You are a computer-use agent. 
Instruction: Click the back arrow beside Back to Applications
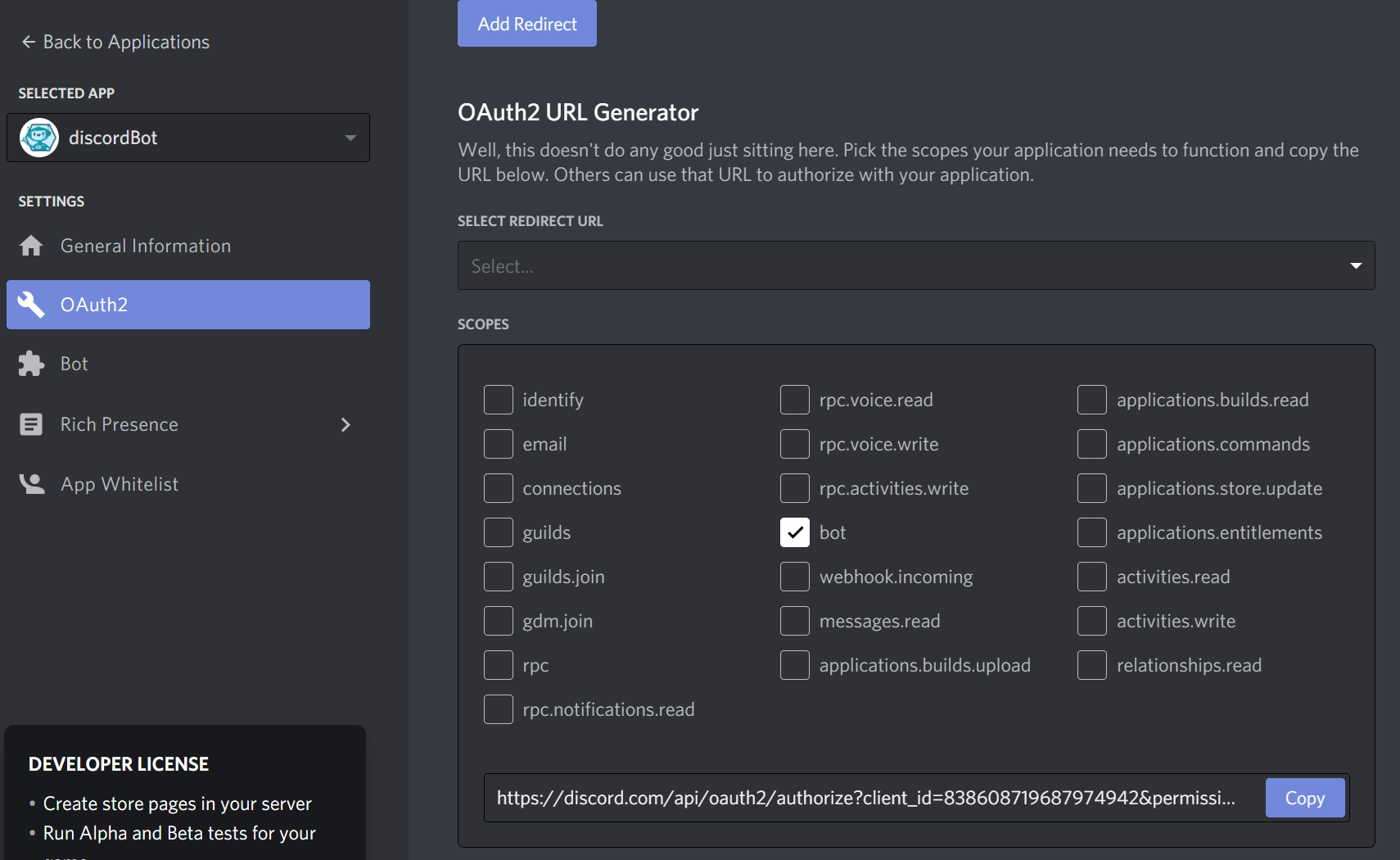click(28, 42)
